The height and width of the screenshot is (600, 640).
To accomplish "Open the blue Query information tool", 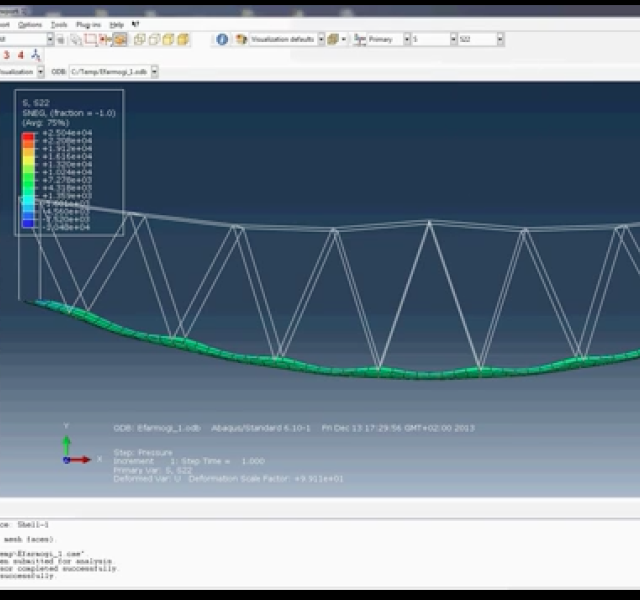I will (222, 39).
